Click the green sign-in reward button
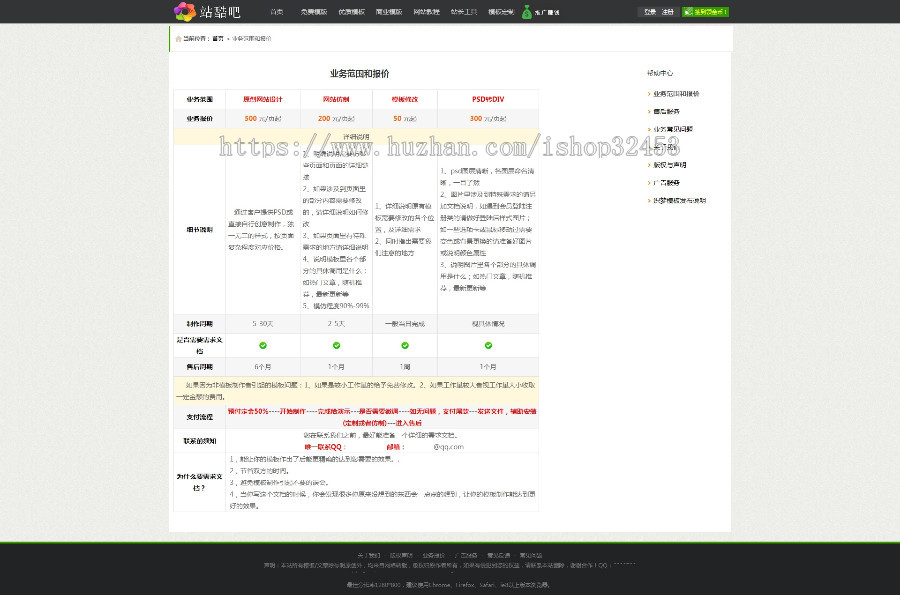Viewport: 900px width, 595px height. click(x=705, y=11)
